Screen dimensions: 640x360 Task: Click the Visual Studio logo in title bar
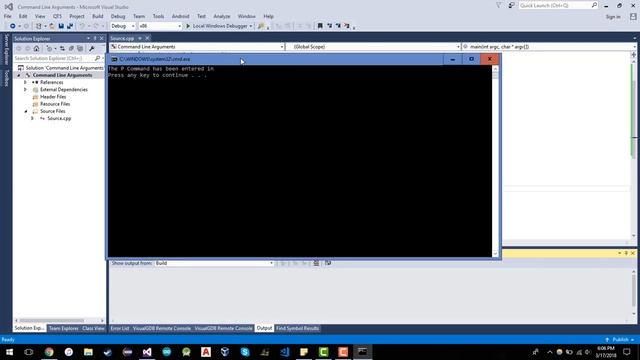click(x=8, y=7)
